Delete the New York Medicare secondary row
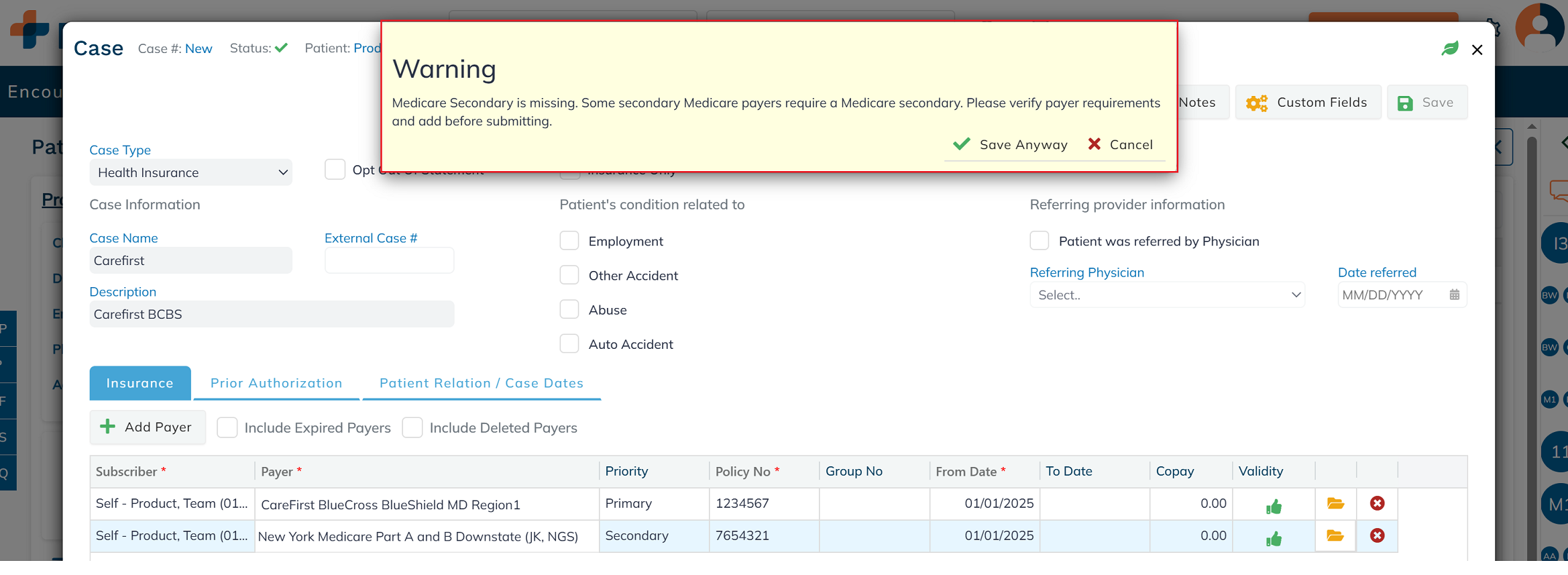Viewport: 1568px width, 575px height. [x=1377, y=536]
